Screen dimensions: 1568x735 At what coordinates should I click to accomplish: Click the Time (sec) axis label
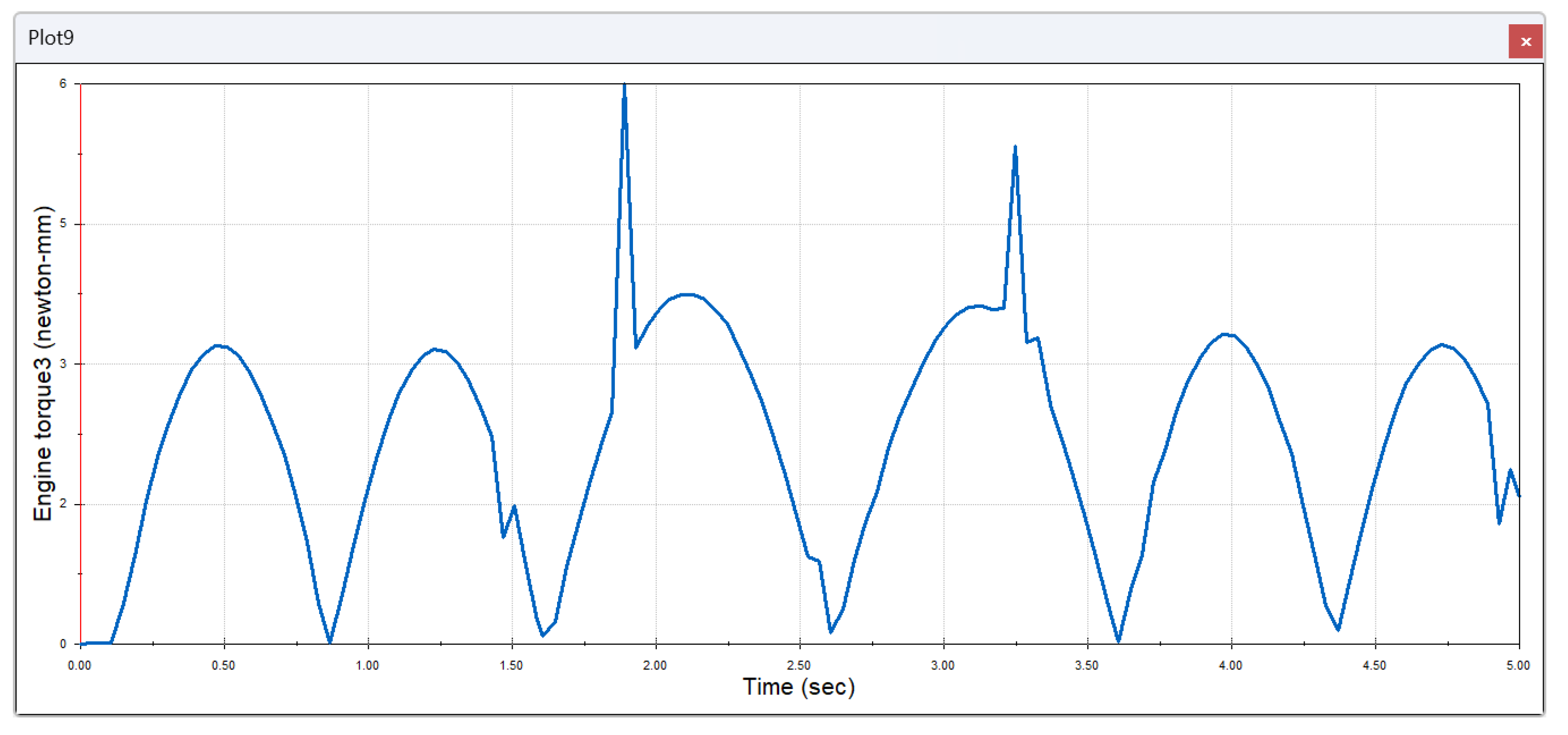(799, 687)
